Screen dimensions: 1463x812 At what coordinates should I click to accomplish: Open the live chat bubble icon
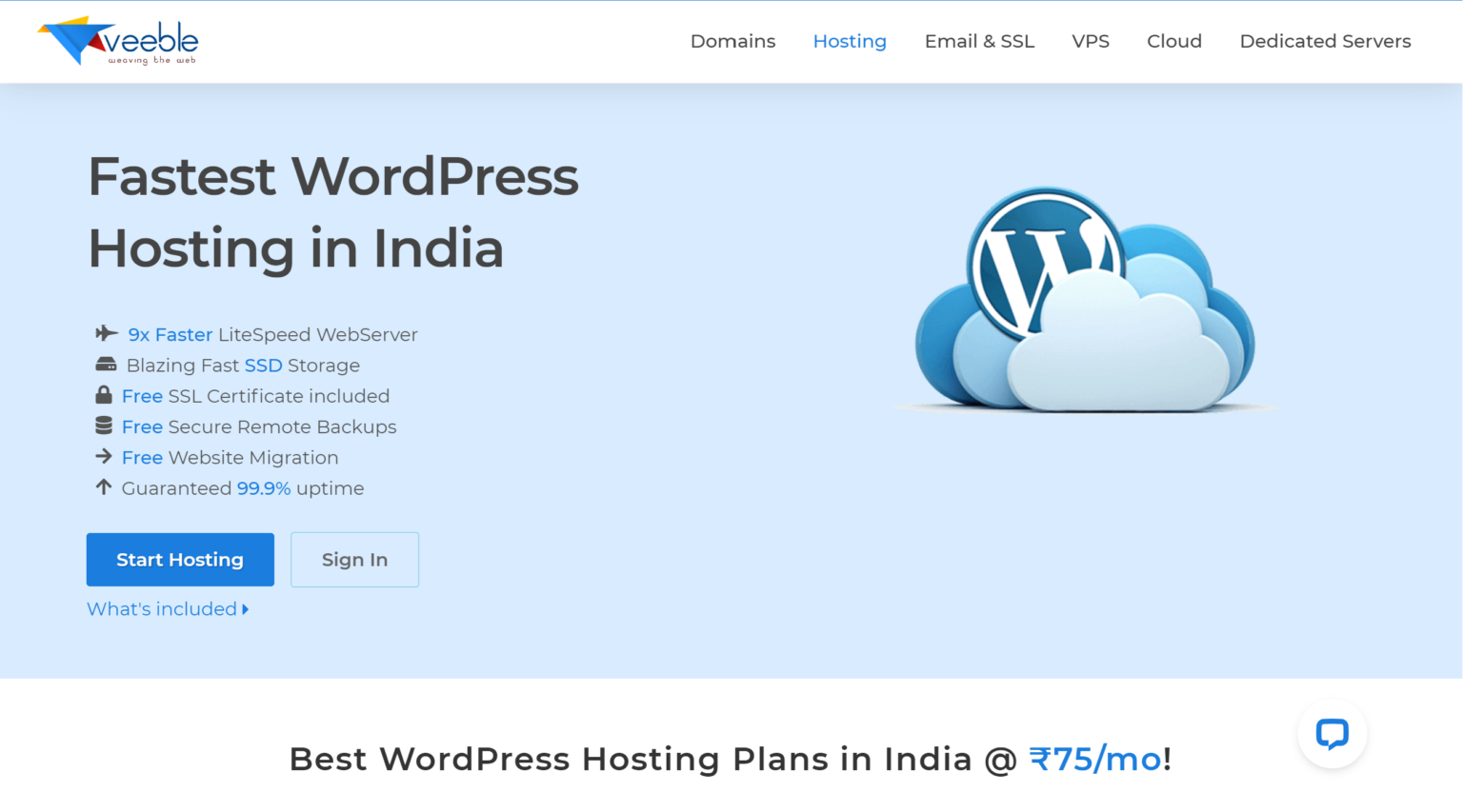pyautogui.click(x=1332, y=734)
